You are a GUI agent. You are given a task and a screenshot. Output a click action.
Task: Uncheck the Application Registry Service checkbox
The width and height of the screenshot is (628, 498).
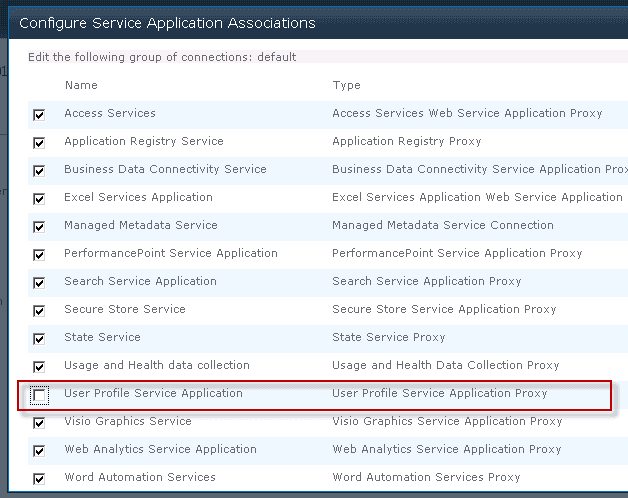click(x=39, y=143)
